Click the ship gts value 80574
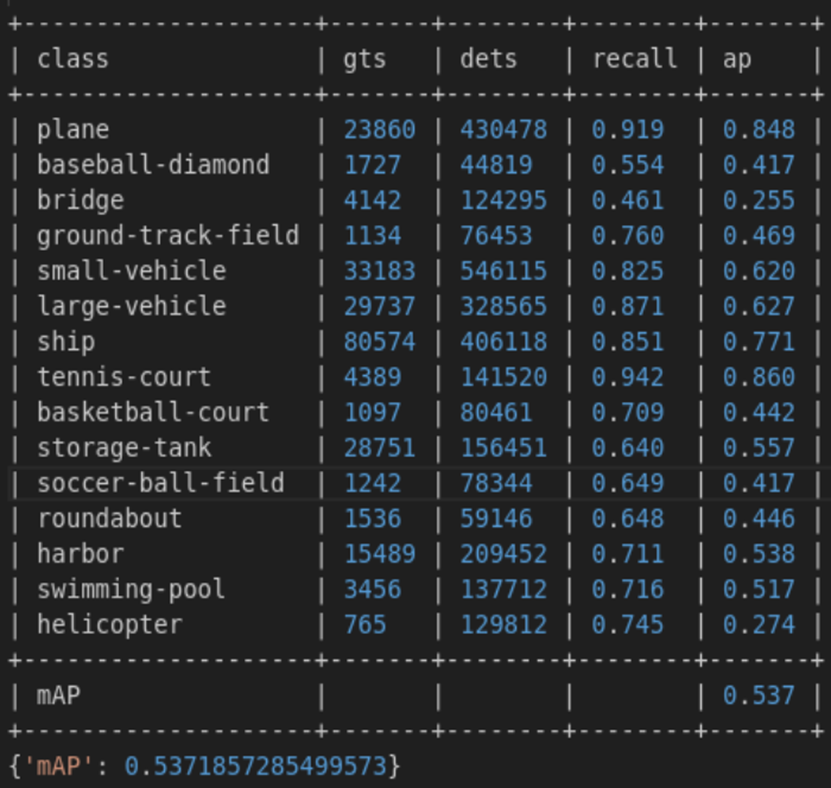The image size is (831, 788). click(x=379, y=342)
